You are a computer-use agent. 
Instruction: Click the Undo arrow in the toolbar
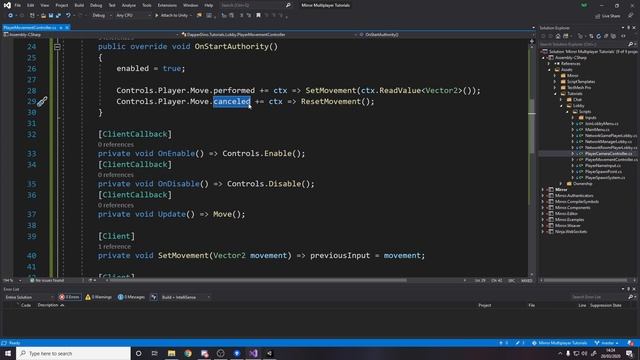click(x=68, y=16)
